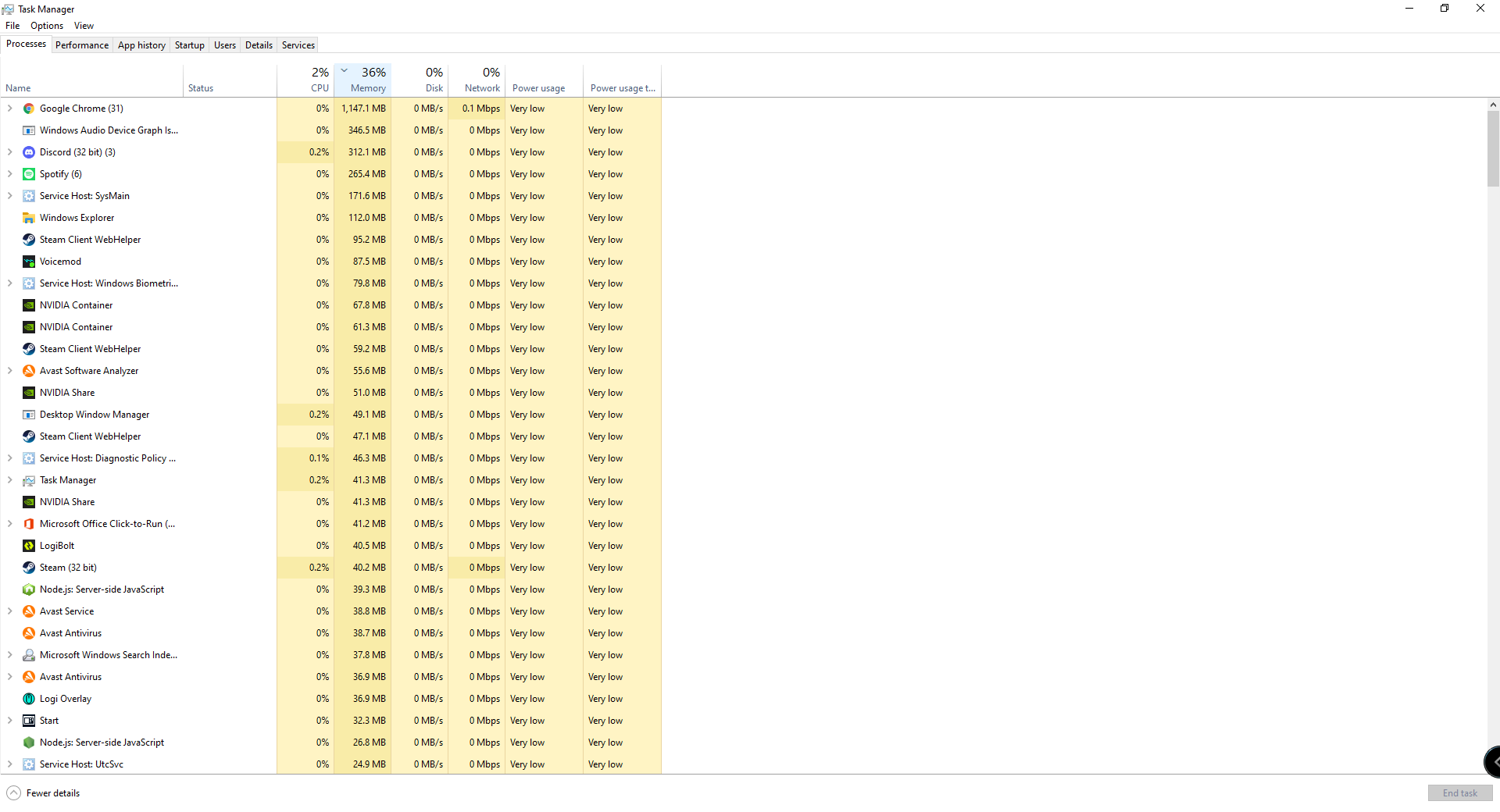Expand the Avast Service row
Viewport: 1500px width, 812px height.
tap(9, 611)
